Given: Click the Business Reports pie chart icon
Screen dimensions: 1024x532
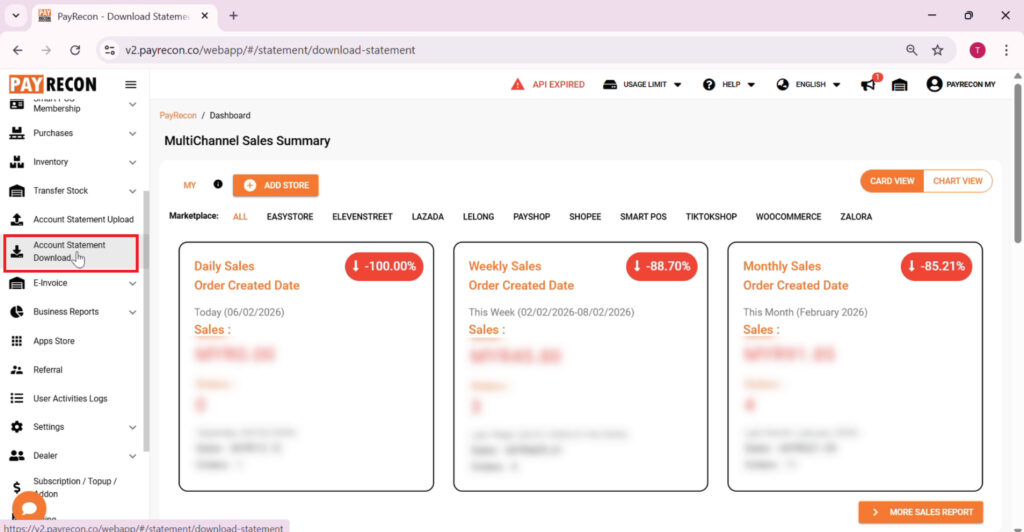Looking at the screenshot, I should (17, 312).
